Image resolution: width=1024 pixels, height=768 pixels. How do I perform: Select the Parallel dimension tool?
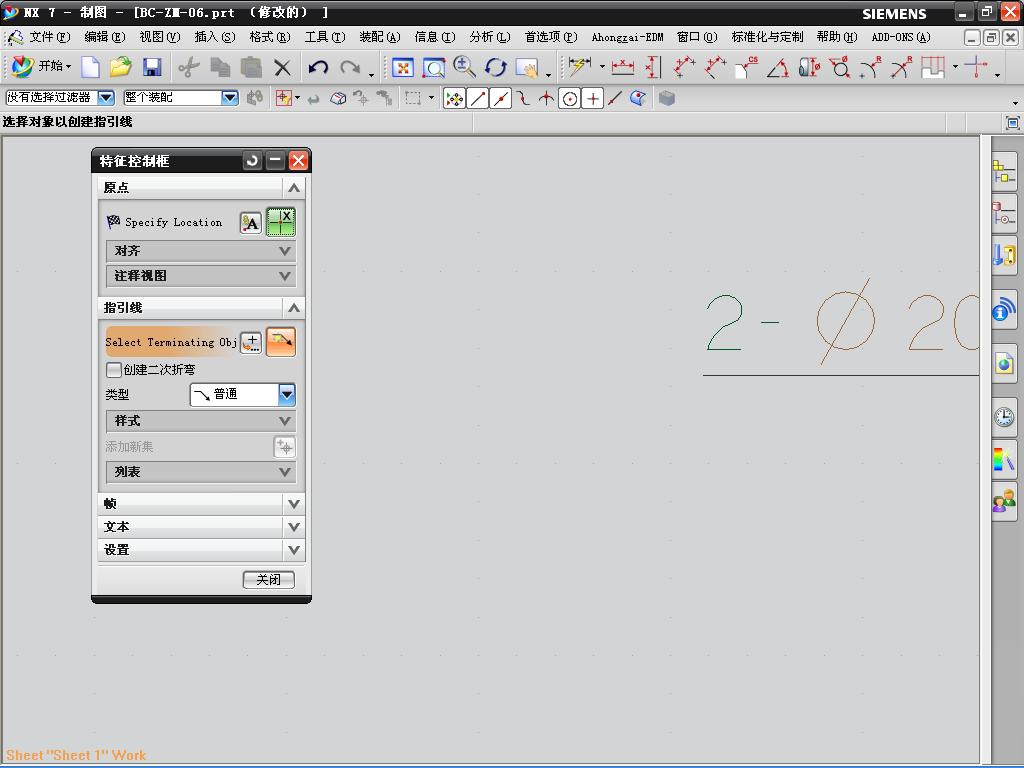click(684, 67)
